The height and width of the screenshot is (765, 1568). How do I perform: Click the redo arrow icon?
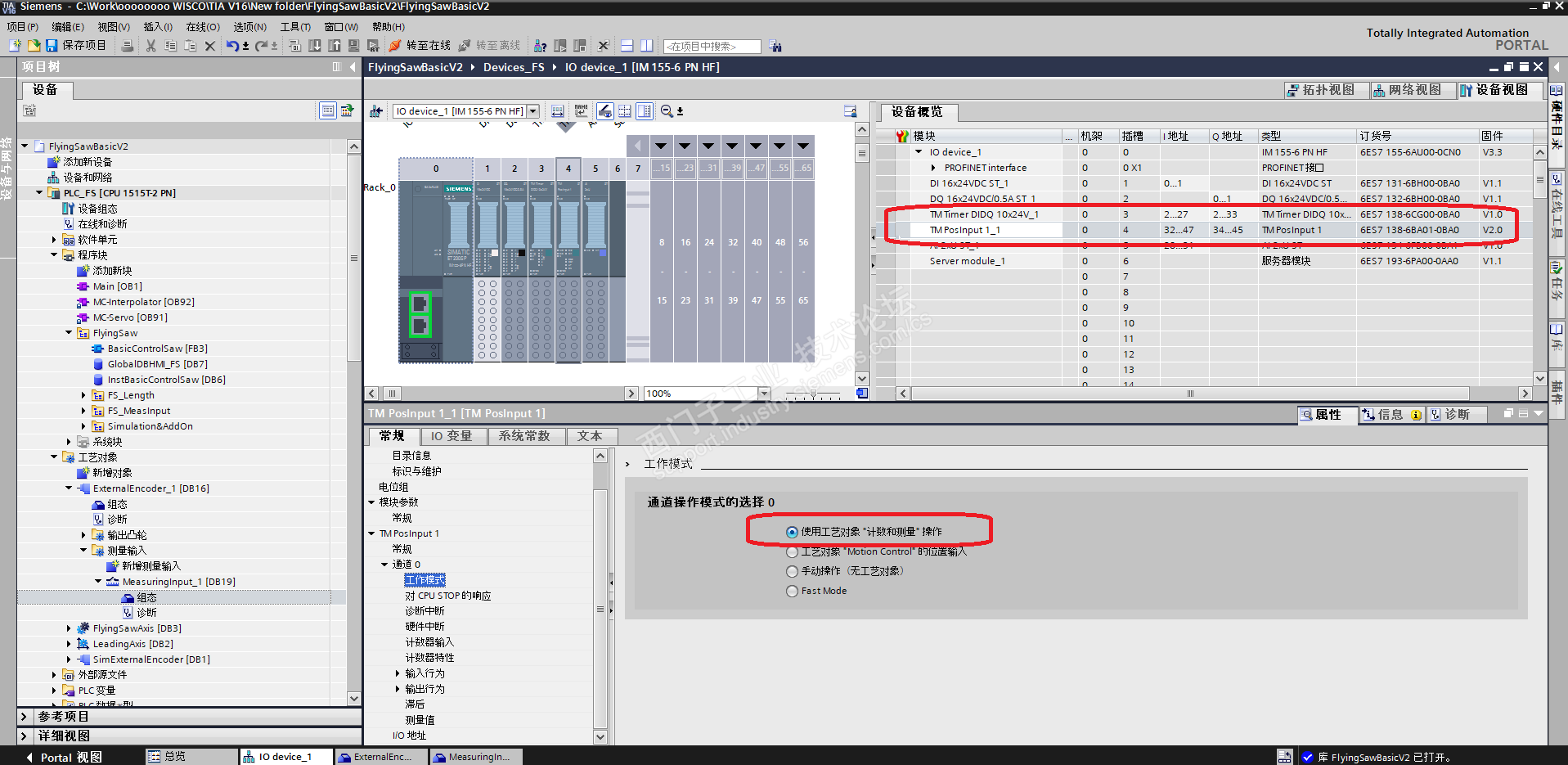tap(262, 46)
